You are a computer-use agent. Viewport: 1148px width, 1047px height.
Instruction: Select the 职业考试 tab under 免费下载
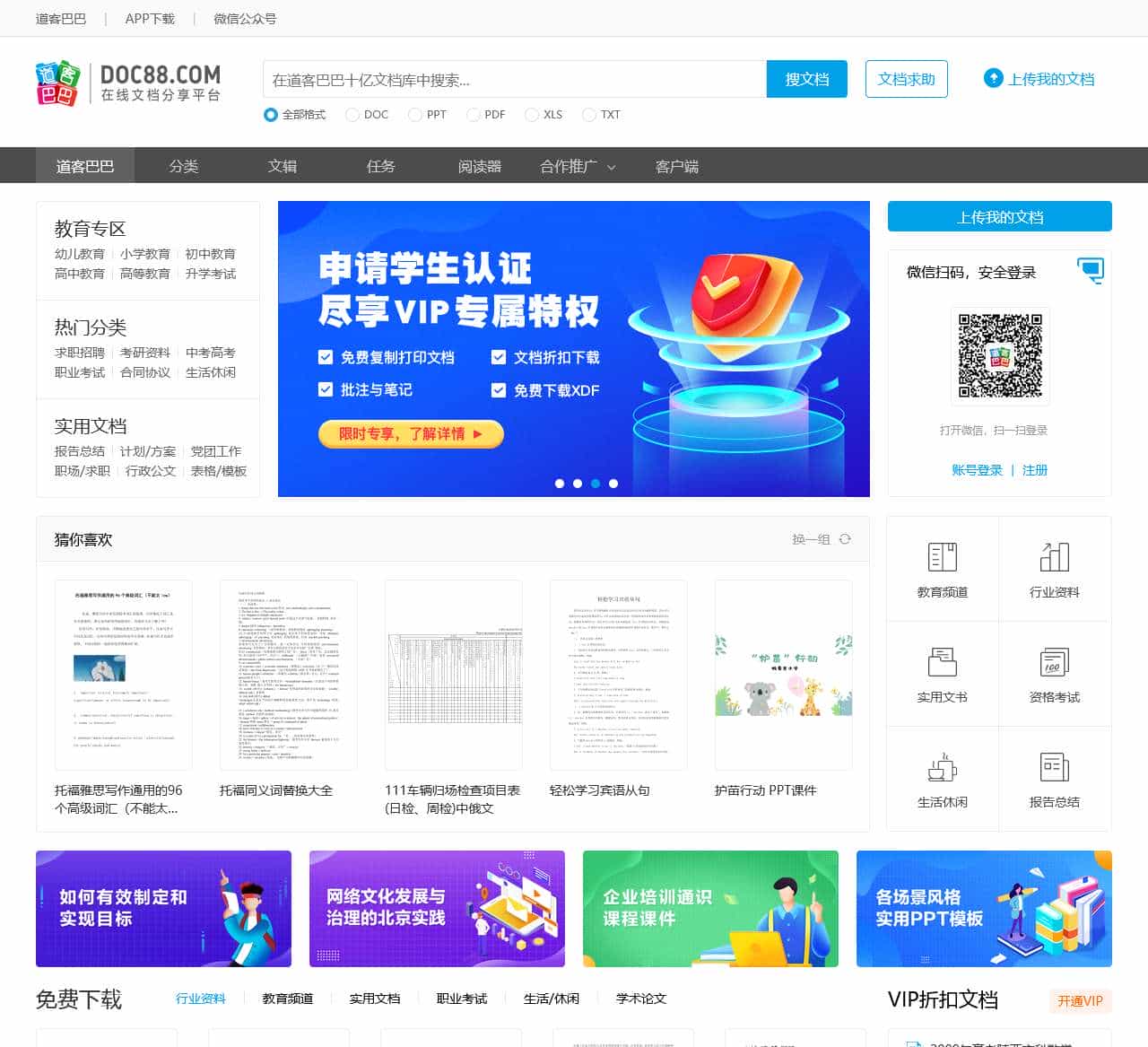462,999
